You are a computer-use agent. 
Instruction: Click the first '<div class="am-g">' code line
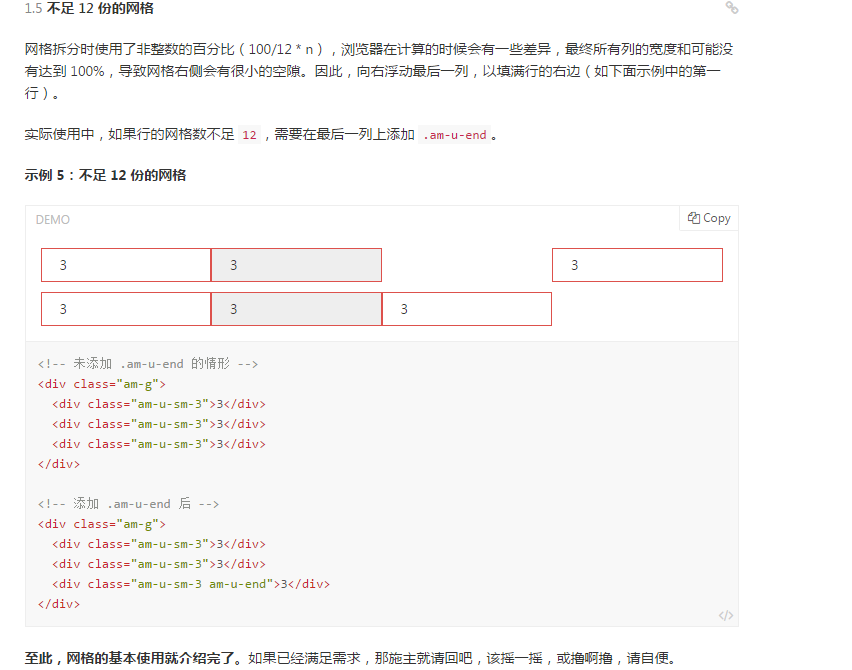102,384
